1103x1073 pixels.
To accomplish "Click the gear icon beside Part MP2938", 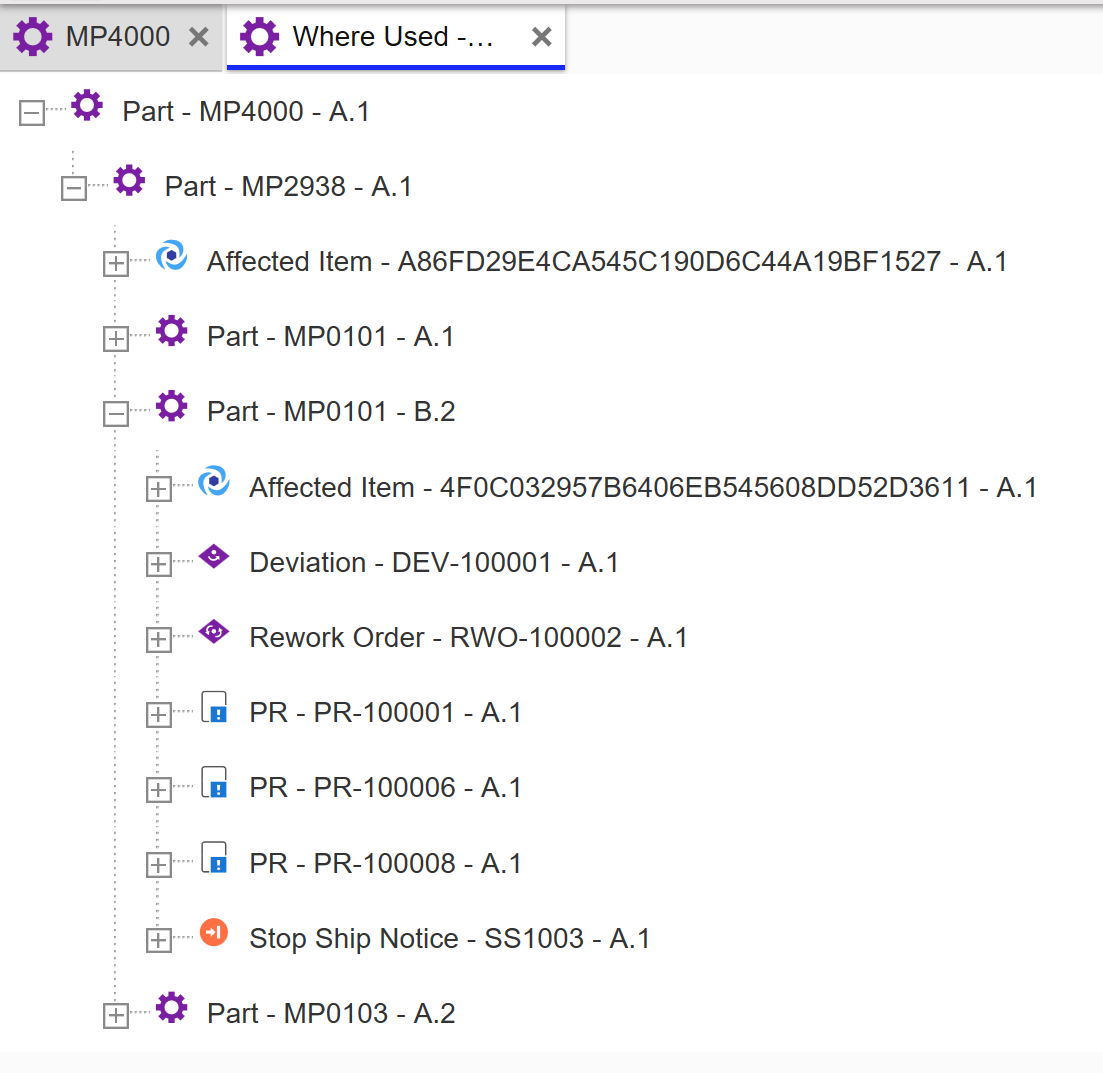I will [129, 181].
